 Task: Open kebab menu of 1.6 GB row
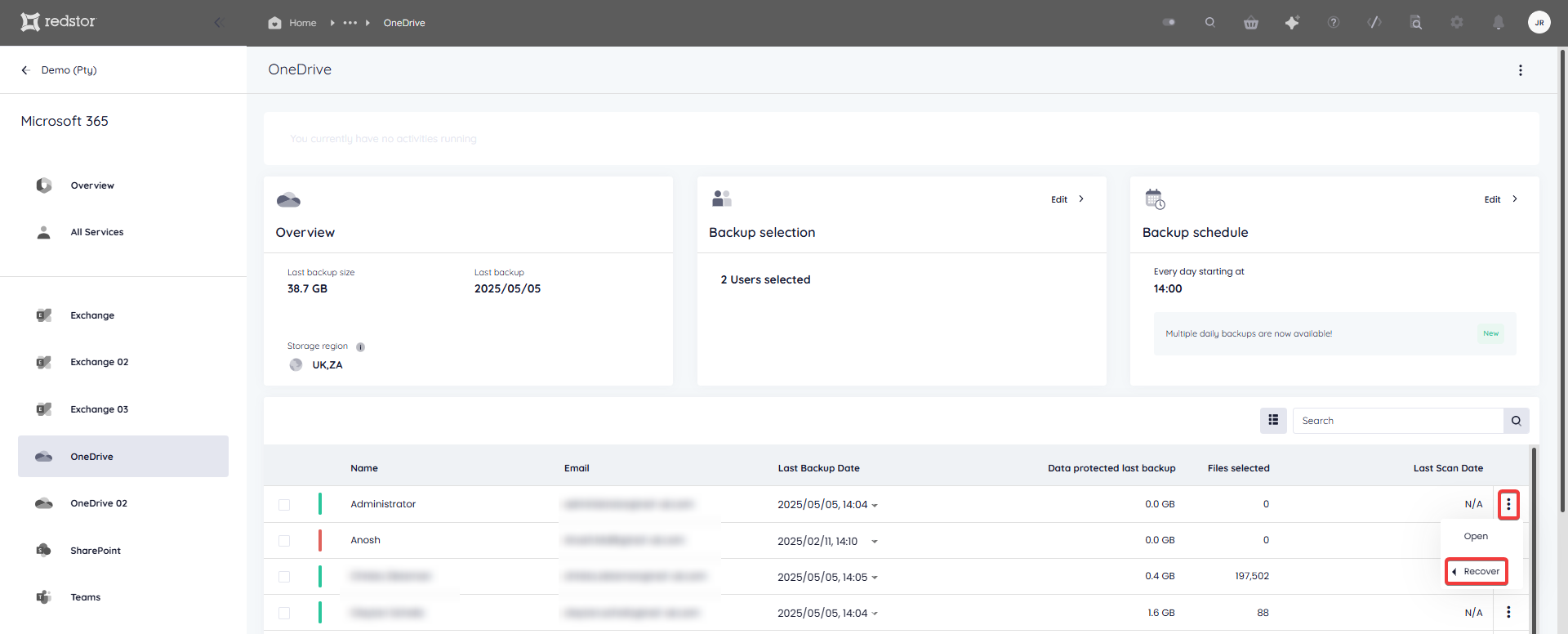pyautogui.click(x=1508, y=612)
